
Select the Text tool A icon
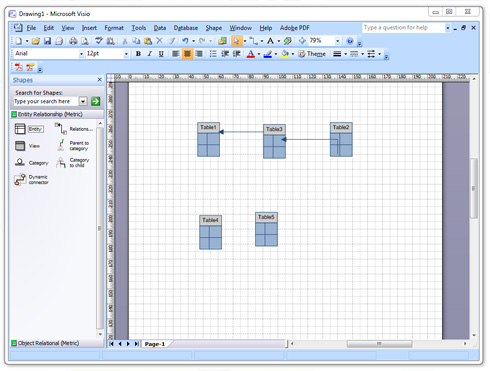pyautogui.click(x=271, y=41)
